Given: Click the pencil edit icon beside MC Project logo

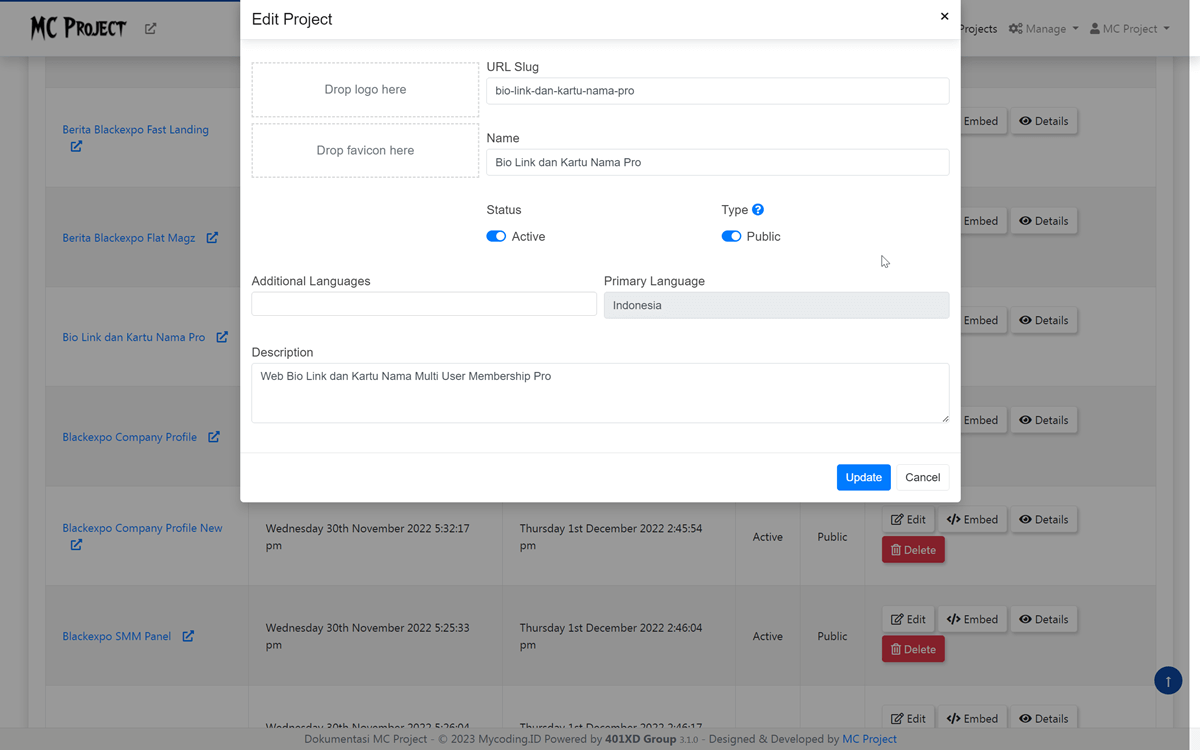Looking at the screenshot, I should 150,29.
